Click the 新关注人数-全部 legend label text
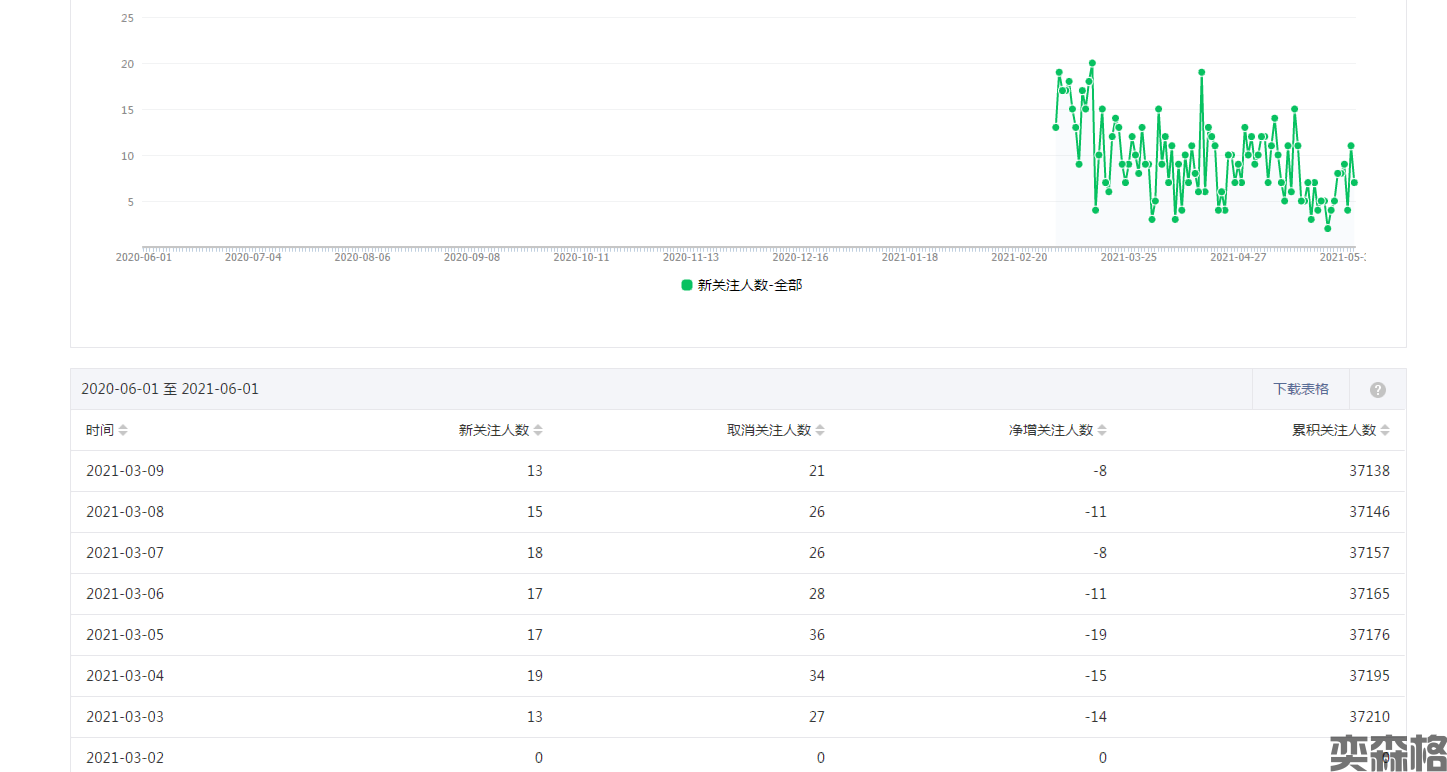Viewport: 1447px width, 772px height. 750,285
